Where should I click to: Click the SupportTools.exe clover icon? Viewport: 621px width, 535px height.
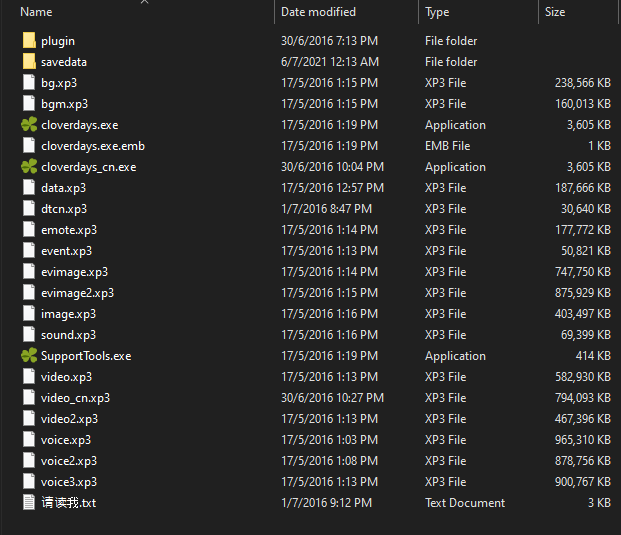pyautogui.click(x=28, y=356)
